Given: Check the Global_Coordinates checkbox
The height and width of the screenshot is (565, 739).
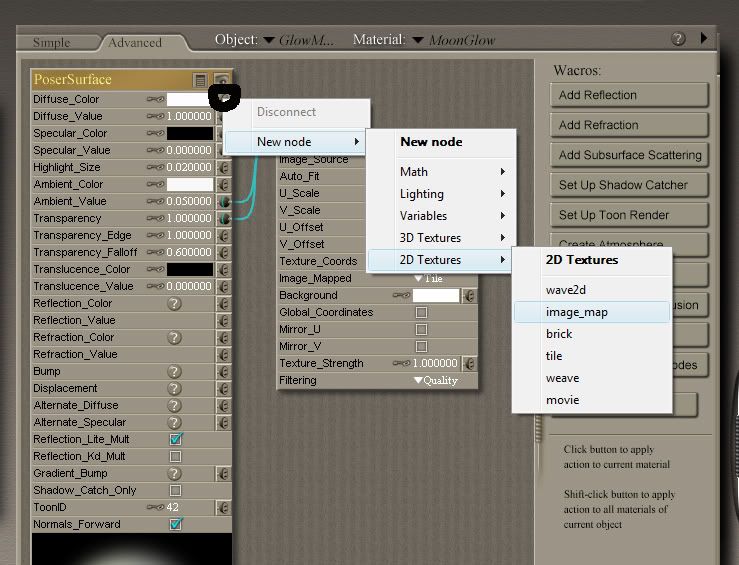Looking at the screenshot, I should pos(421,312).
